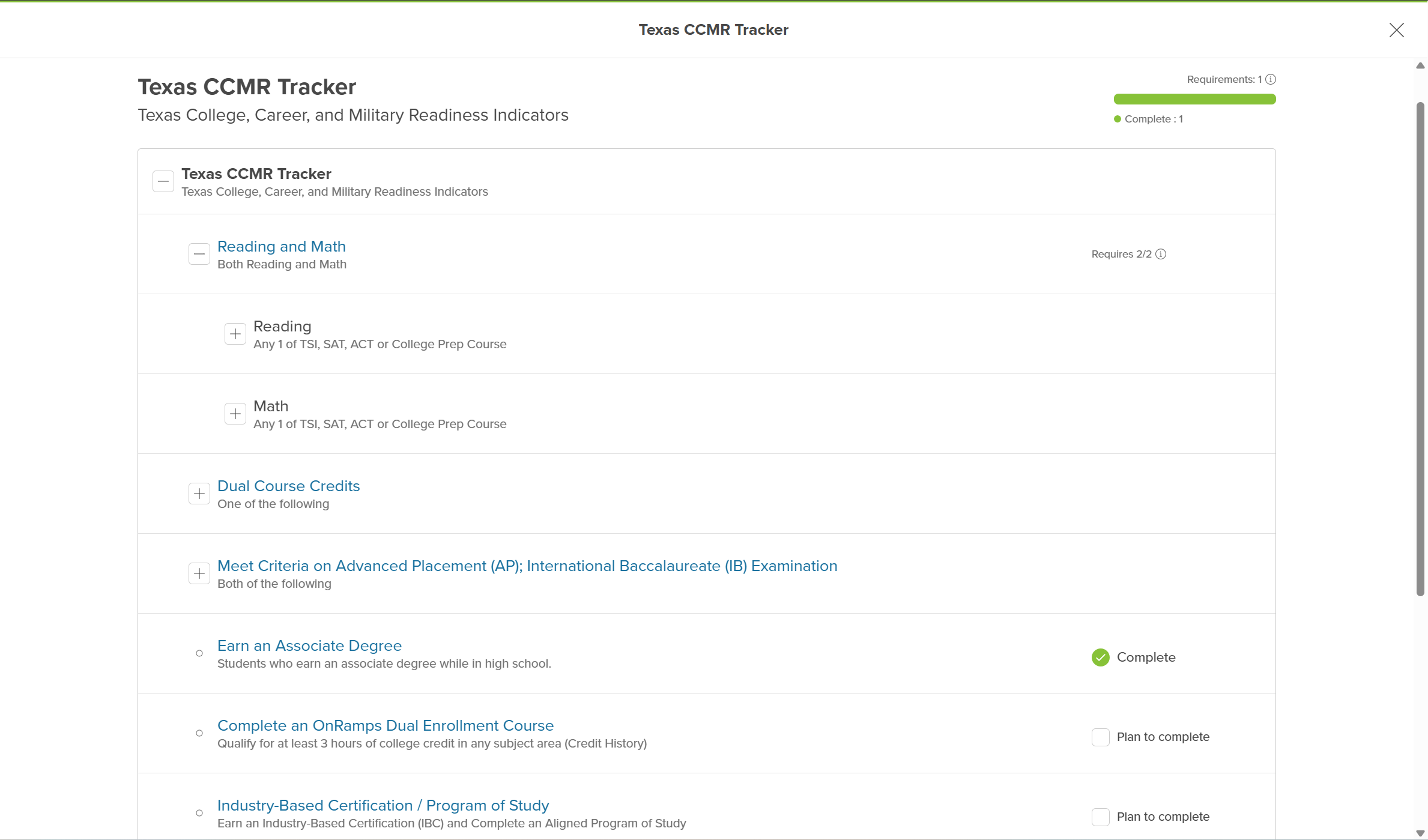Click the green requirements progress bar
The width and height of the screenshot is (1428, 840).
(1194, 99)
